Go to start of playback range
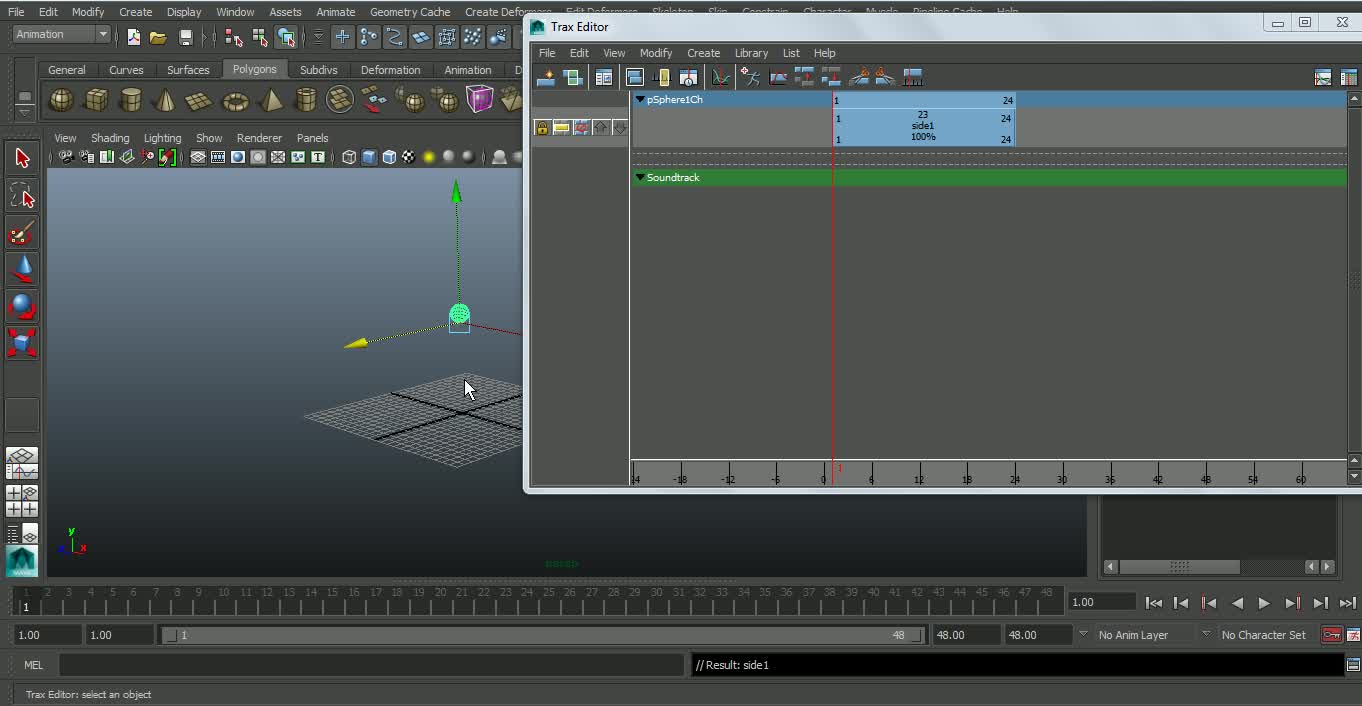 1153,603
